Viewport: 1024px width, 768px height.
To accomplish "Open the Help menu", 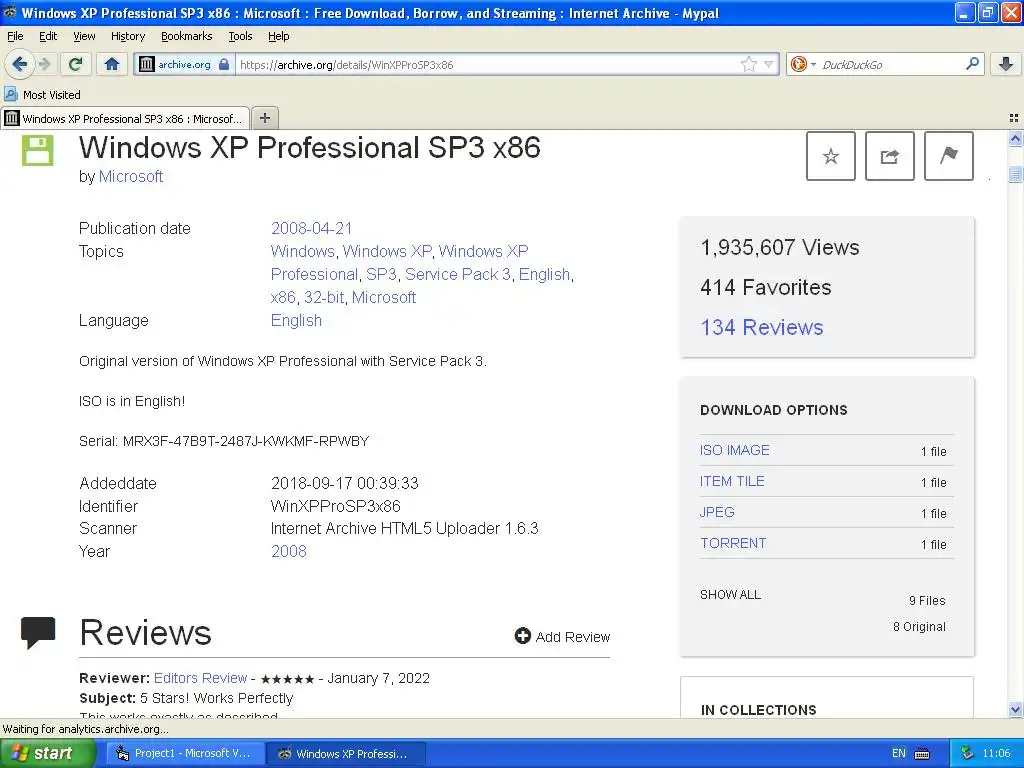I will [x=278, y=36].
